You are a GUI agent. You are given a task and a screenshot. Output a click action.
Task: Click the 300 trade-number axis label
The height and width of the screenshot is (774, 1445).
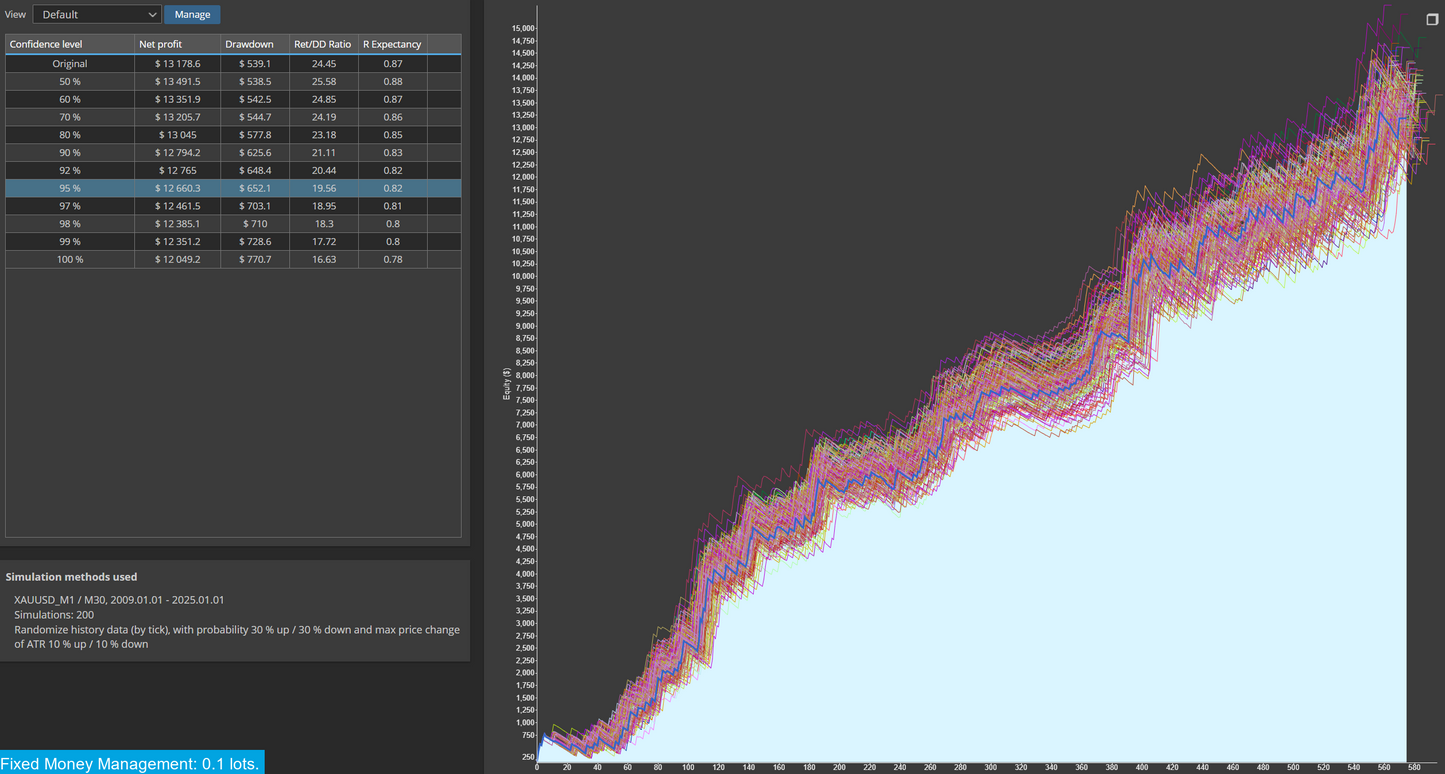pos(989,768)
